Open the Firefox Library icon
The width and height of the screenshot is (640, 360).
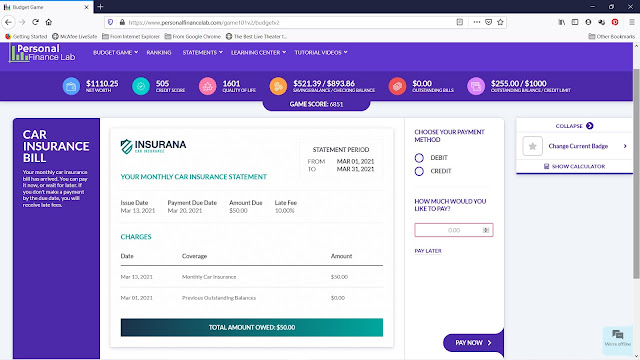(x=562, y=22)
